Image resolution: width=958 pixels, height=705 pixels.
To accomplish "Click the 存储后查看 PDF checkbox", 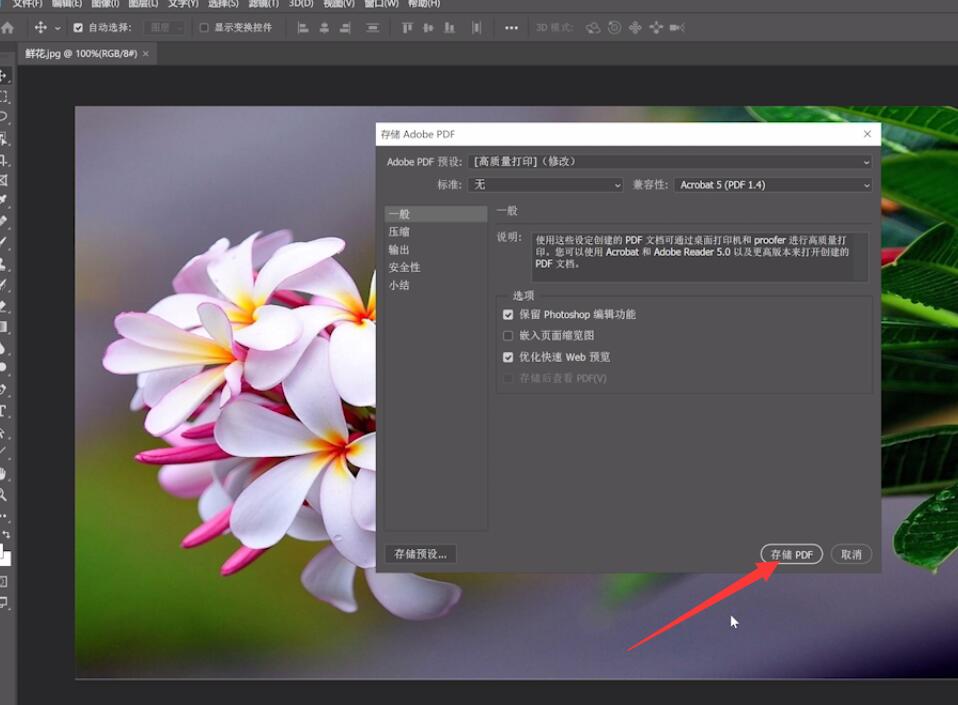I will pos(508,379).
